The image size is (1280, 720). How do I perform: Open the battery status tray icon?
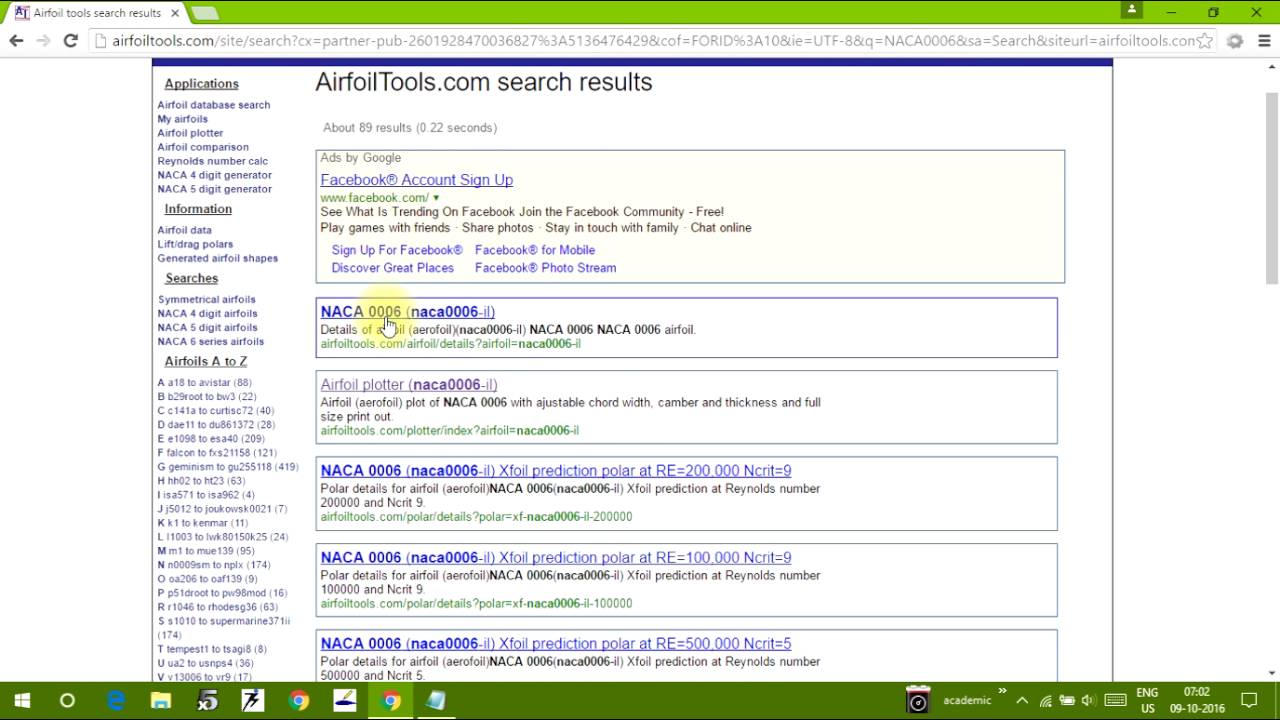click(x=1067, y=701)
